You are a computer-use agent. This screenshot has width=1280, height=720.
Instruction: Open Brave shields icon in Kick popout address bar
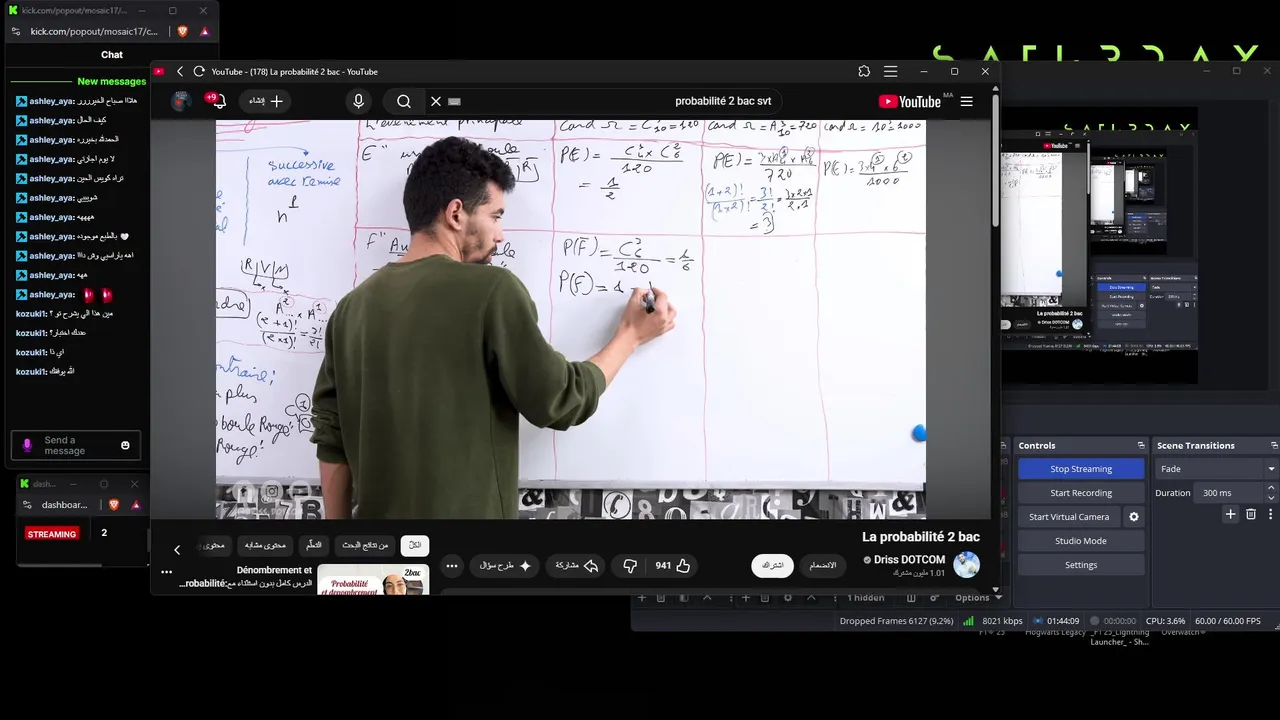click(183, 31)
